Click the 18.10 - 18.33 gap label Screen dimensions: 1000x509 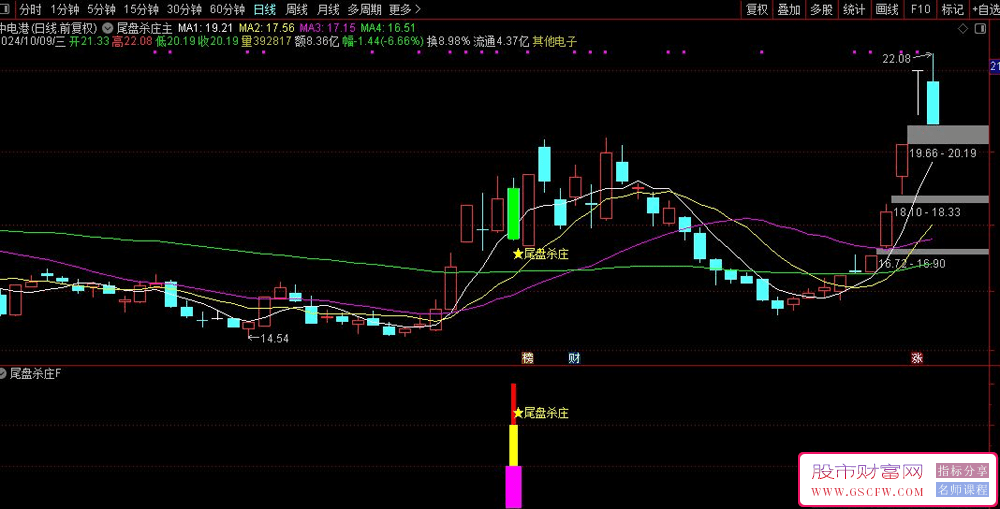pos(927,212)
